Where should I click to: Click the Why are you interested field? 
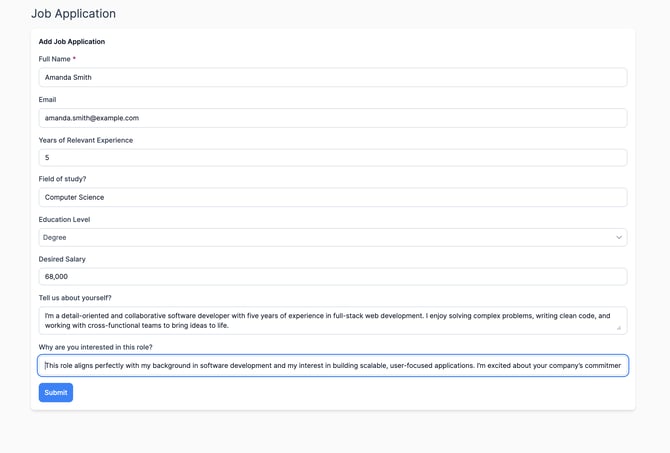[x=332, y=366]
